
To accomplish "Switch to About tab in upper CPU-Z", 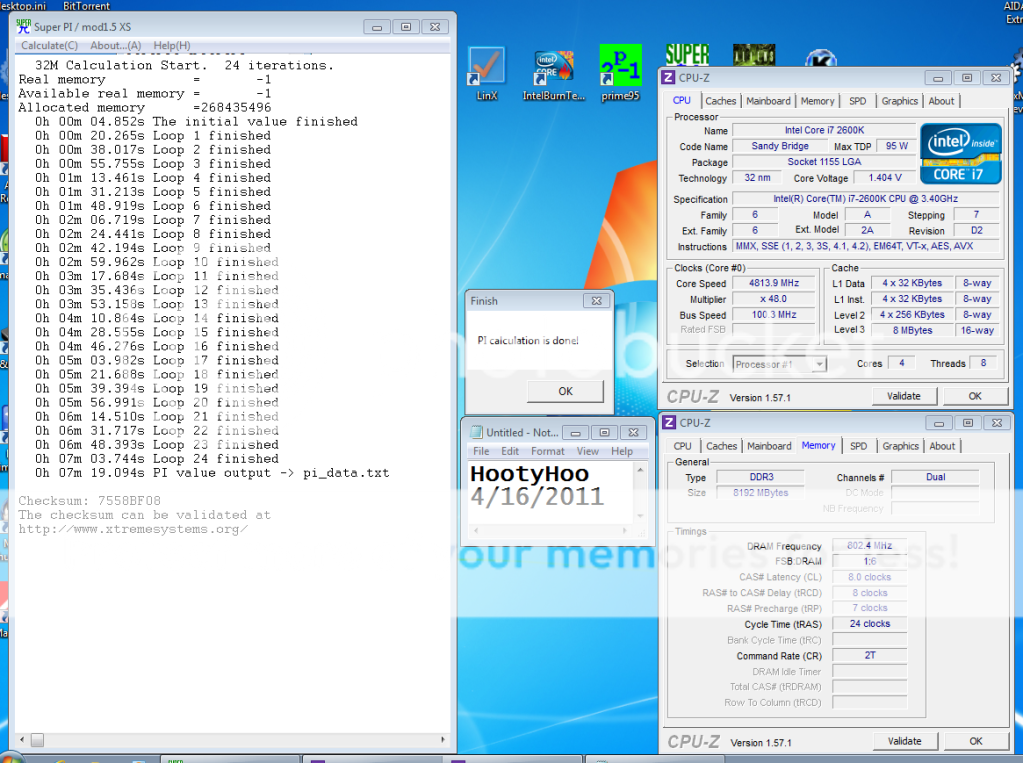I will 941,101.
